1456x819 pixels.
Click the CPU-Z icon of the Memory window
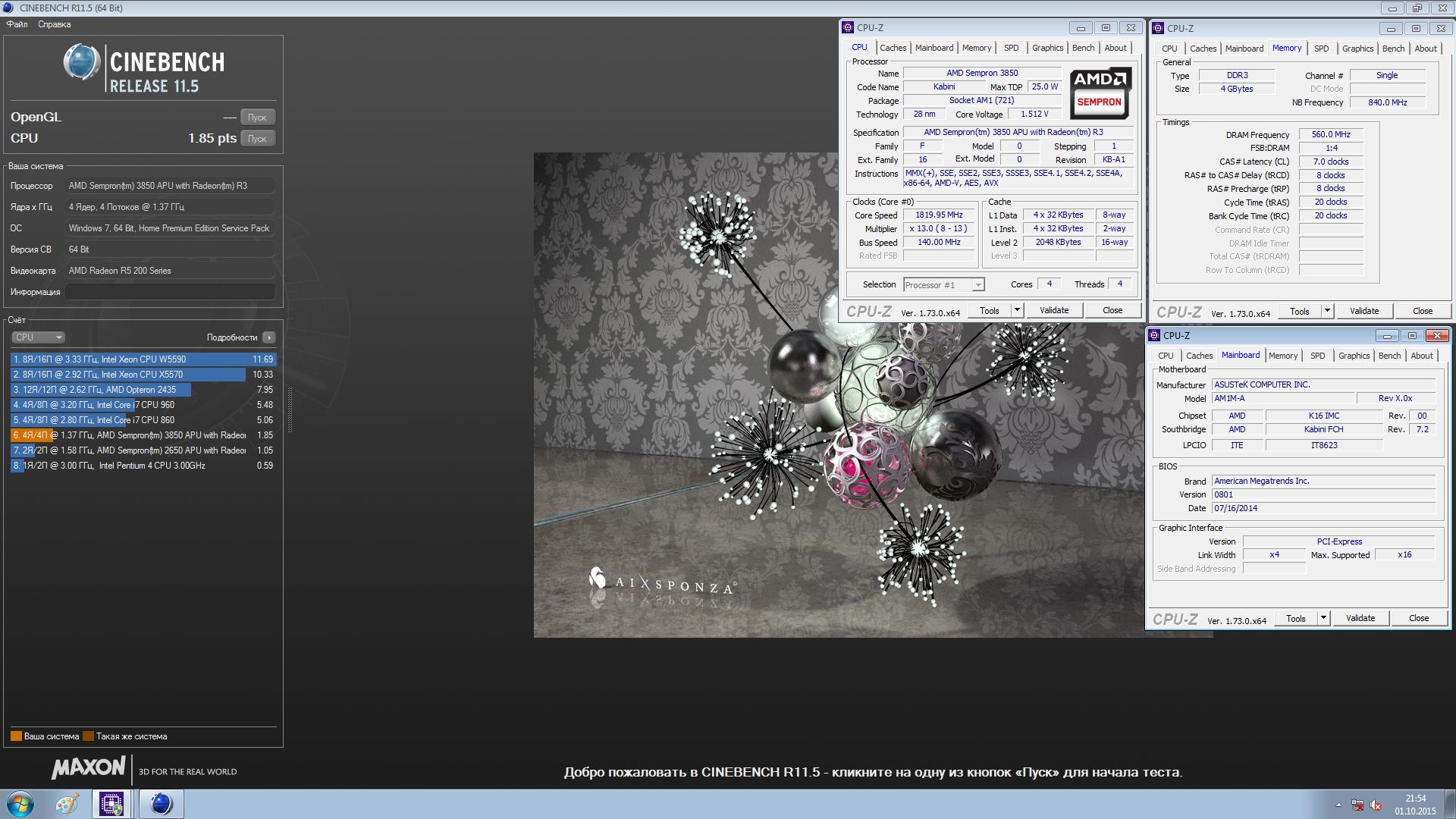1158,28
